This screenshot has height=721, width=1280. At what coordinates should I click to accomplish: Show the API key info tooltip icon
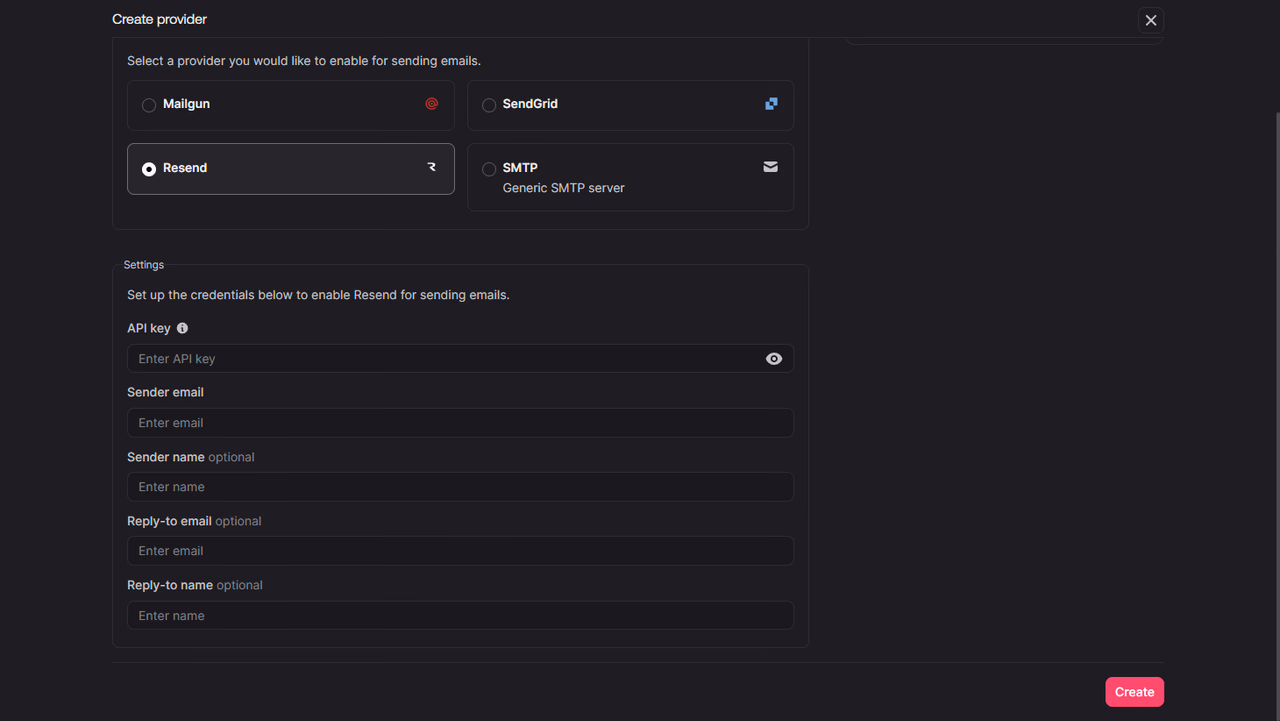point(182,328)
